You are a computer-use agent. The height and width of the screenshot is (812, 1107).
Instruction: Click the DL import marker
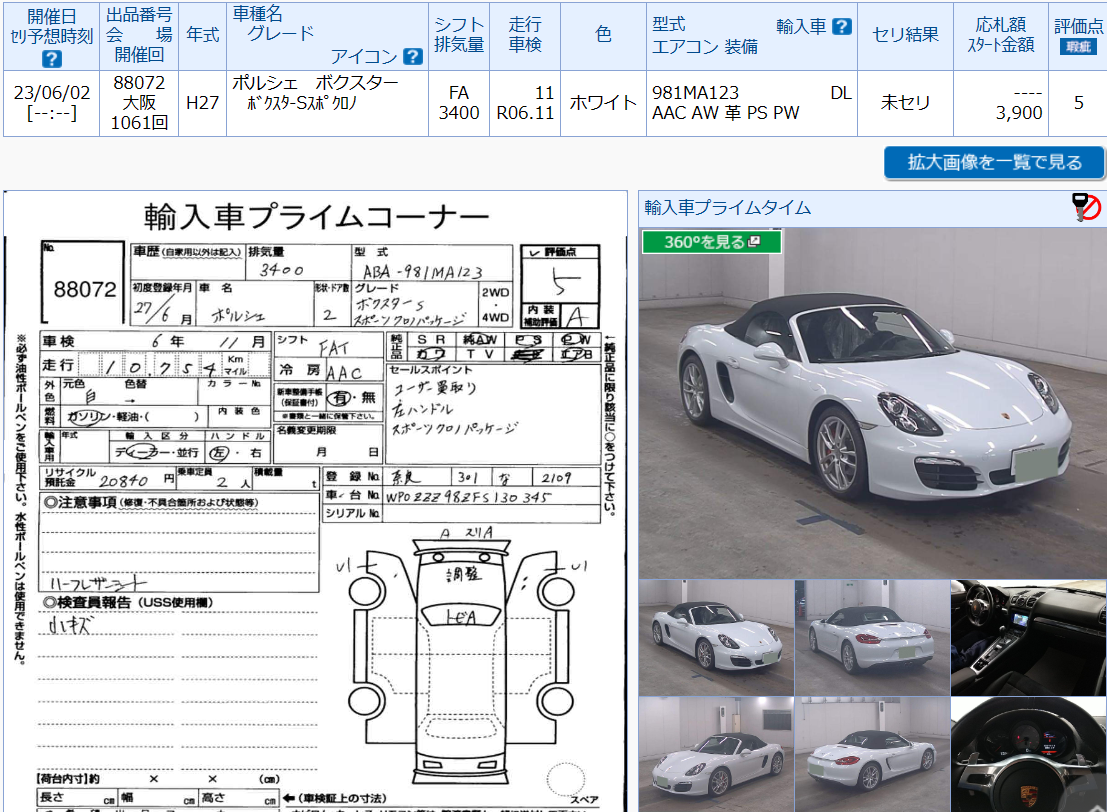click(x=840, y=92)
